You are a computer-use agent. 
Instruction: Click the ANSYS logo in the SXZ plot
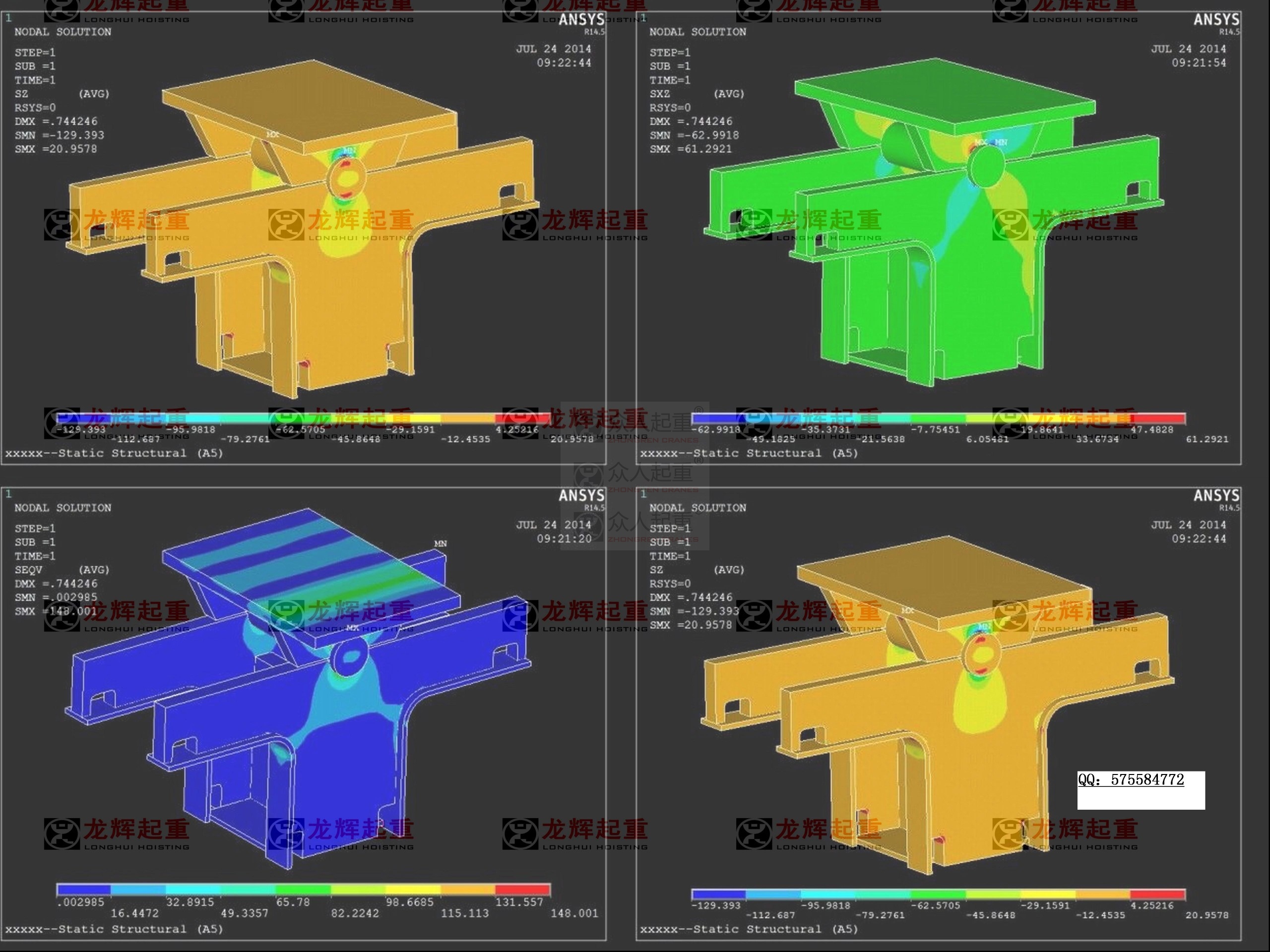pos(1216,20)
